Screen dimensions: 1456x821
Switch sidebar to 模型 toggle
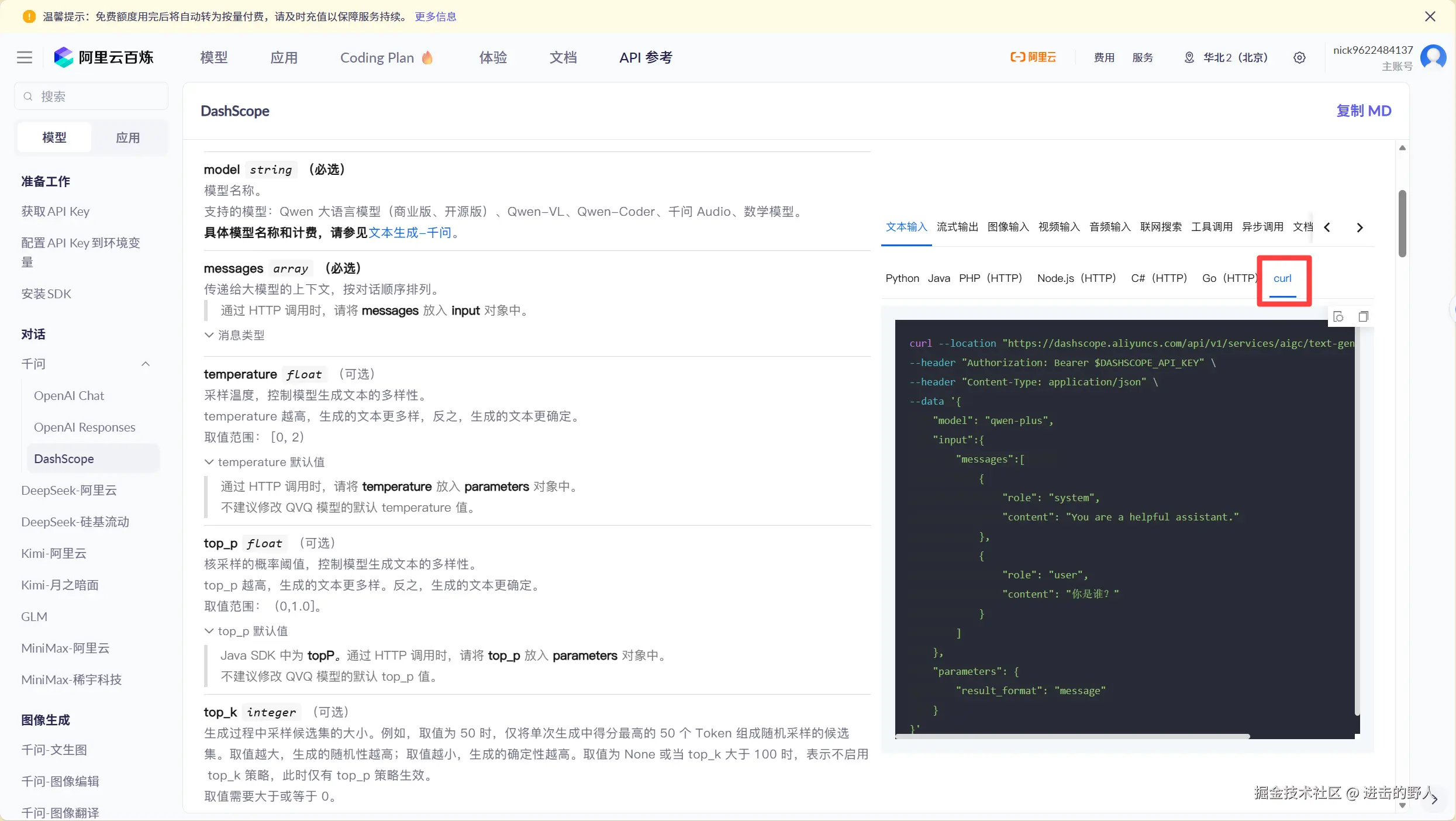tap(54, 137)
